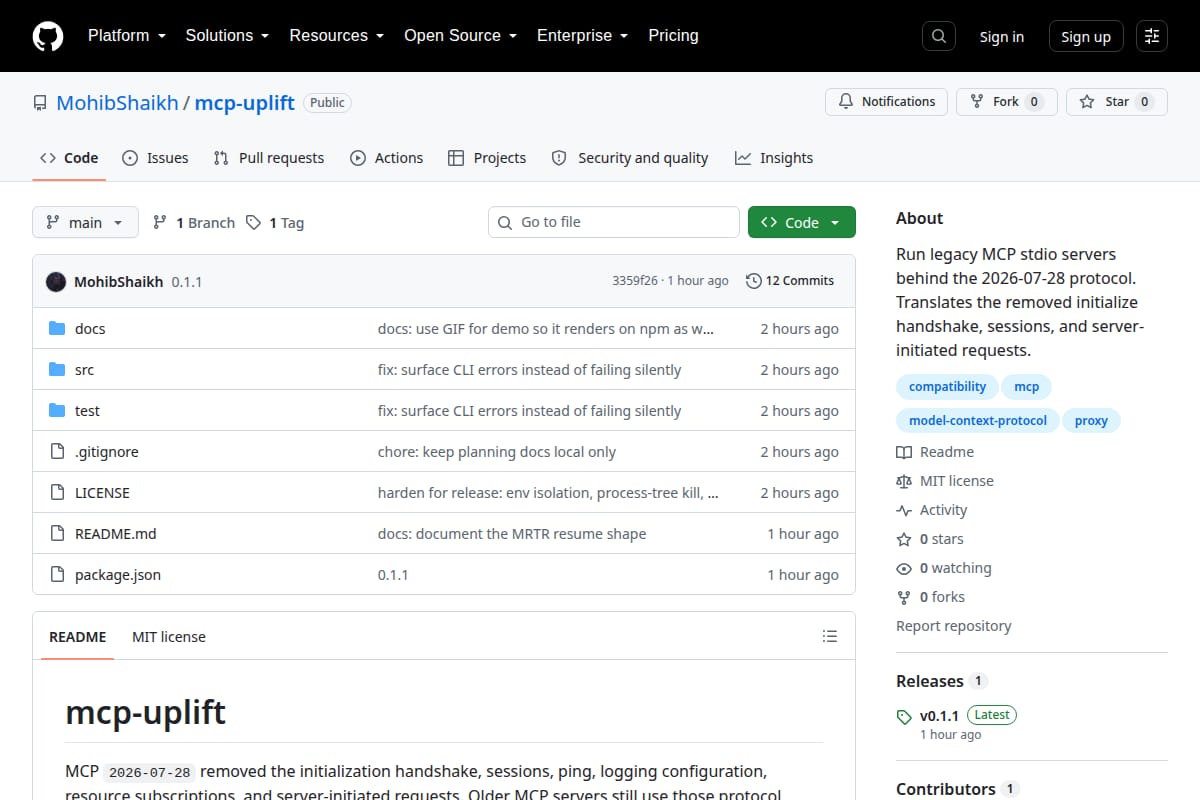Image resolution: width=1200 pixels, height=800 pixels.
Task: Open Security and quality tab
Action: tap(630, 158)
